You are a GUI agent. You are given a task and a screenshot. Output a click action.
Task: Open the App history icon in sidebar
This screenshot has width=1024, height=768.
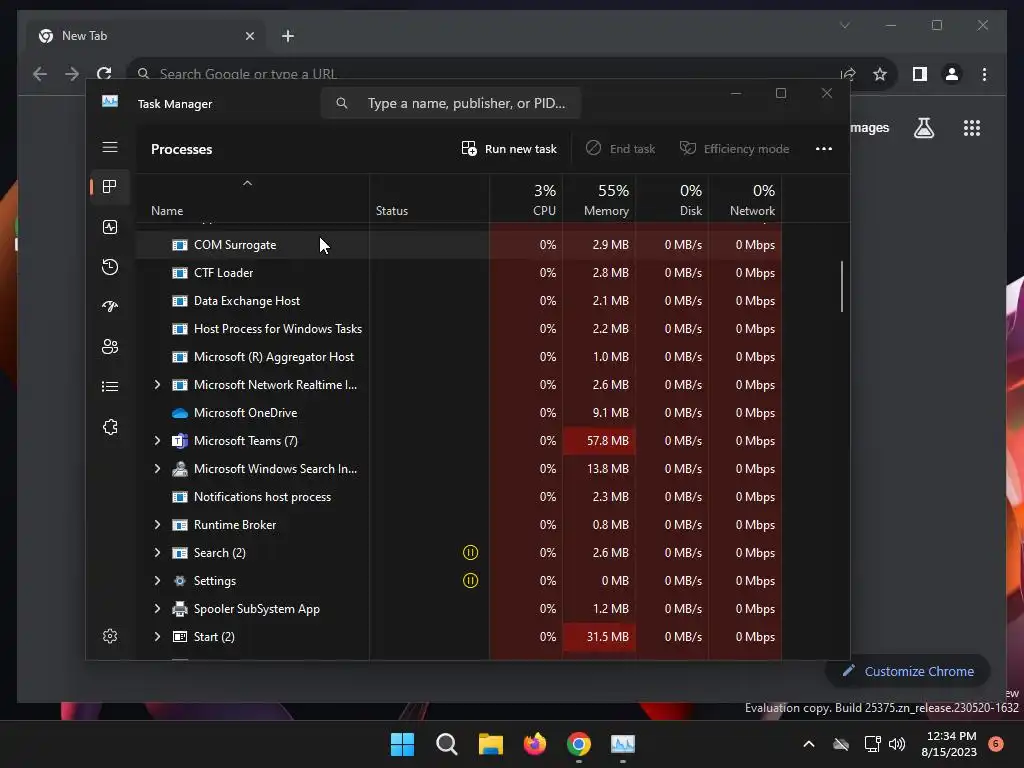pos(110,266)
